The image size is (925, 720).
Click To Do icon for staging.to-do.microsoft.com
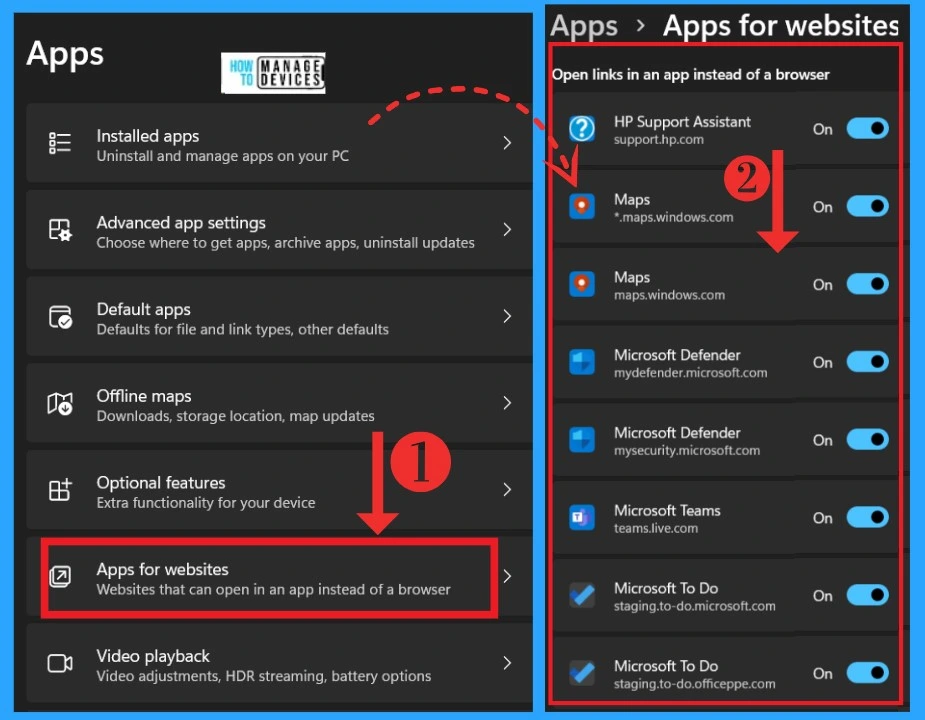tap(582, 595)
